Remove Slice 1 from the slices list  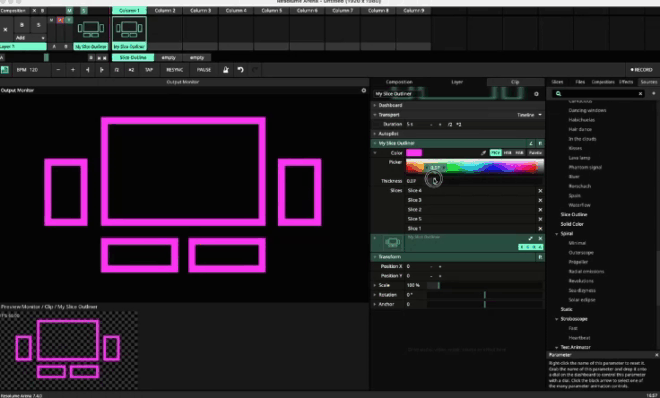(x=540, y=228)
